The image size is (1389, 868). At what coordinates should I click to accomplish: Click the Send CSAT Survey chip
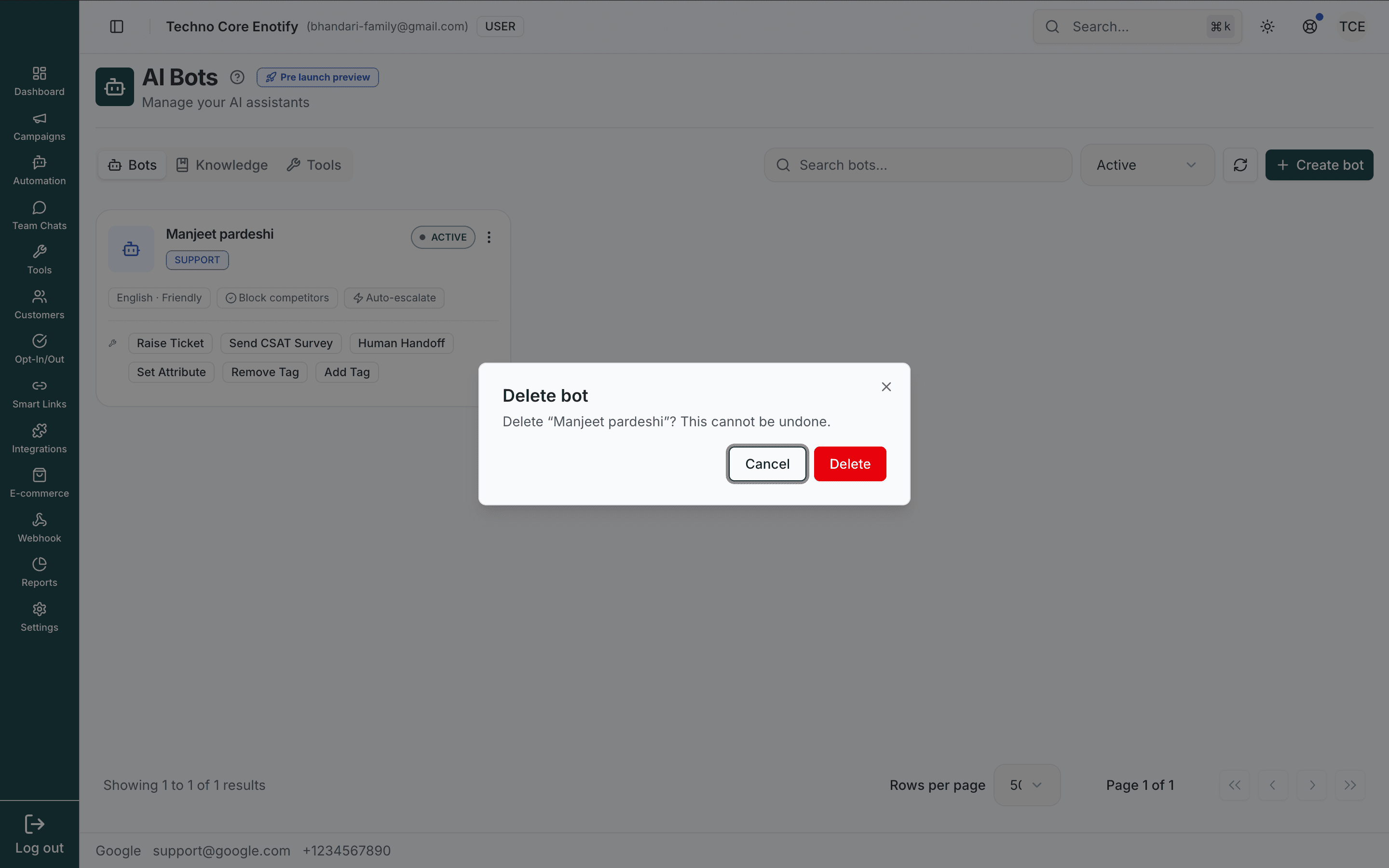pyautogui.click(x=281, y=343)
